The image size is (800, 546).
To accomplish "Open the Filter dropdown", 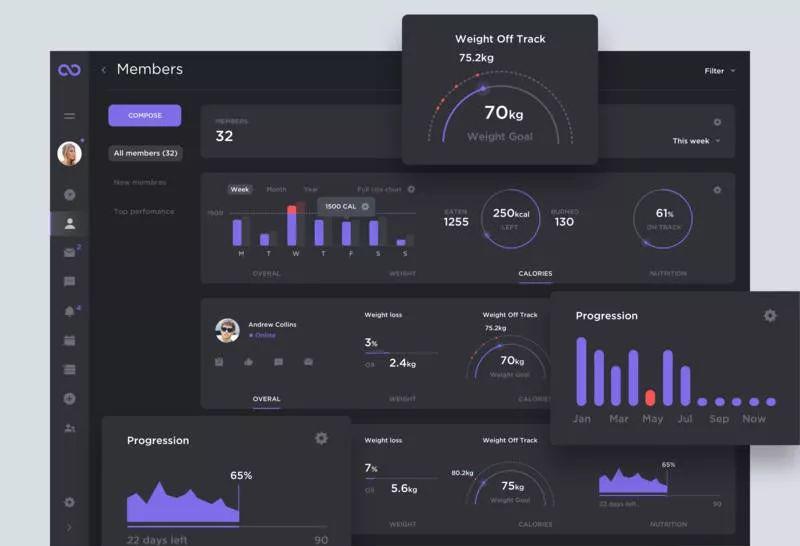I will point(719,71).
